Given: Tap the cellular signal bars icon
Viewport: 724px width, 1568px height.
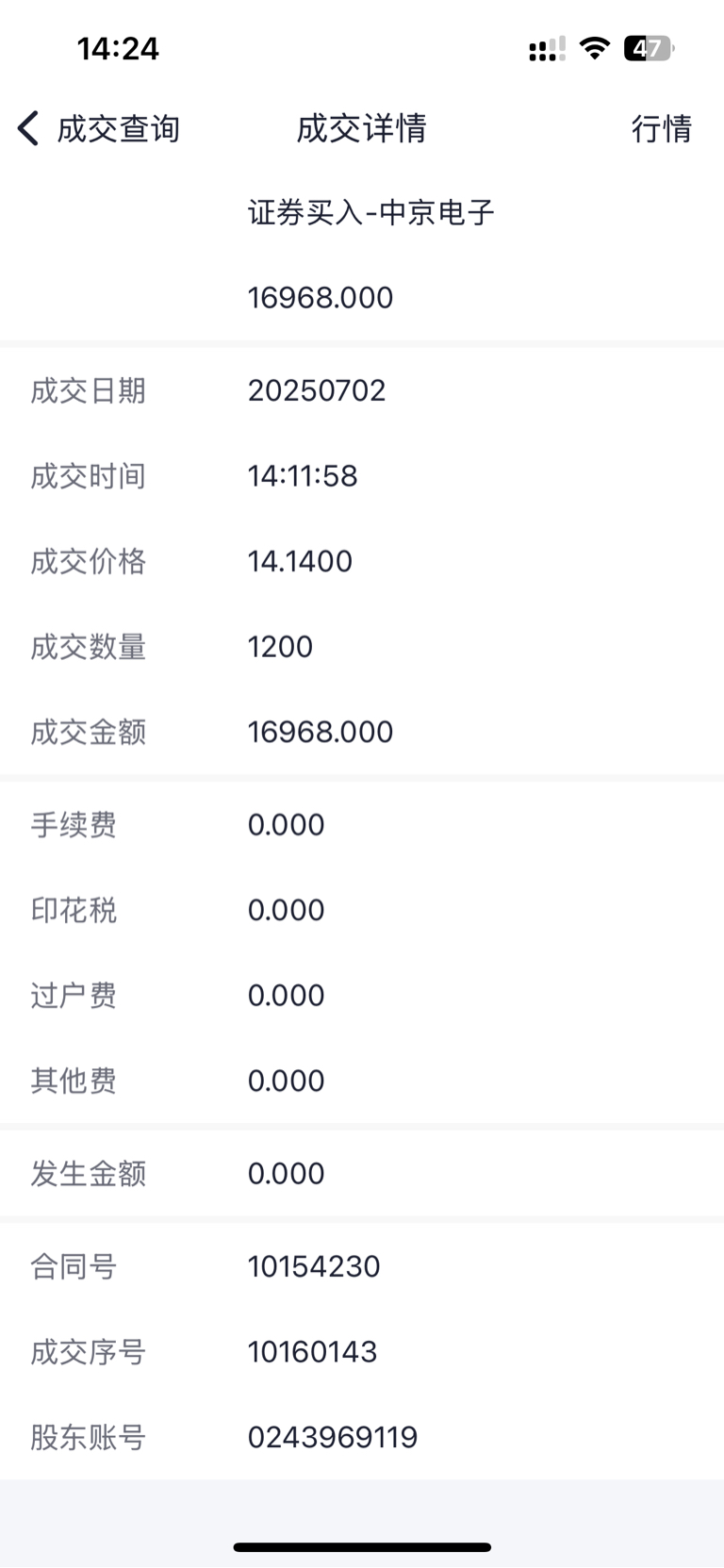Looking at the screenshot, I should pyautogui.click(x=547, y=49).
